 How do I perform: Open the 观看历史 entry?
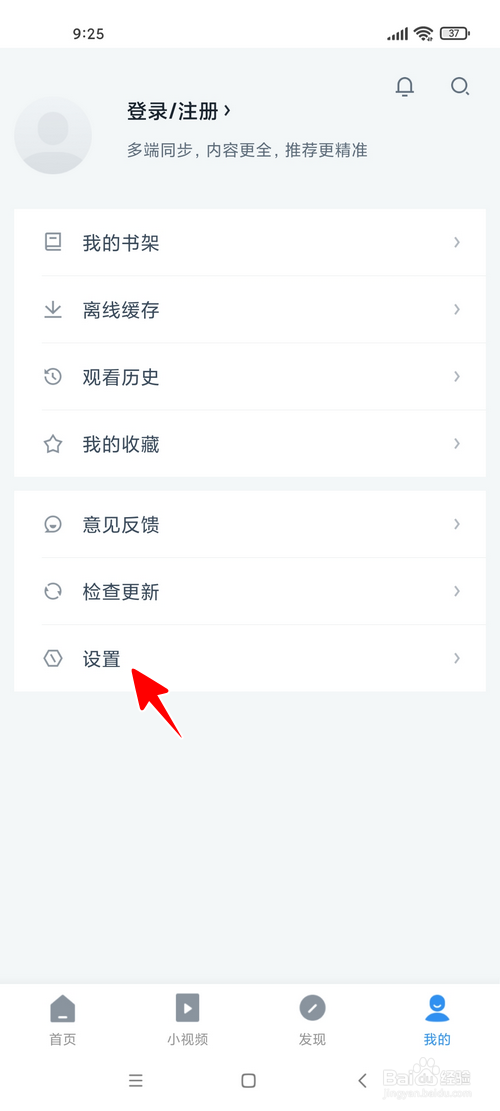(x=250, y=376)
